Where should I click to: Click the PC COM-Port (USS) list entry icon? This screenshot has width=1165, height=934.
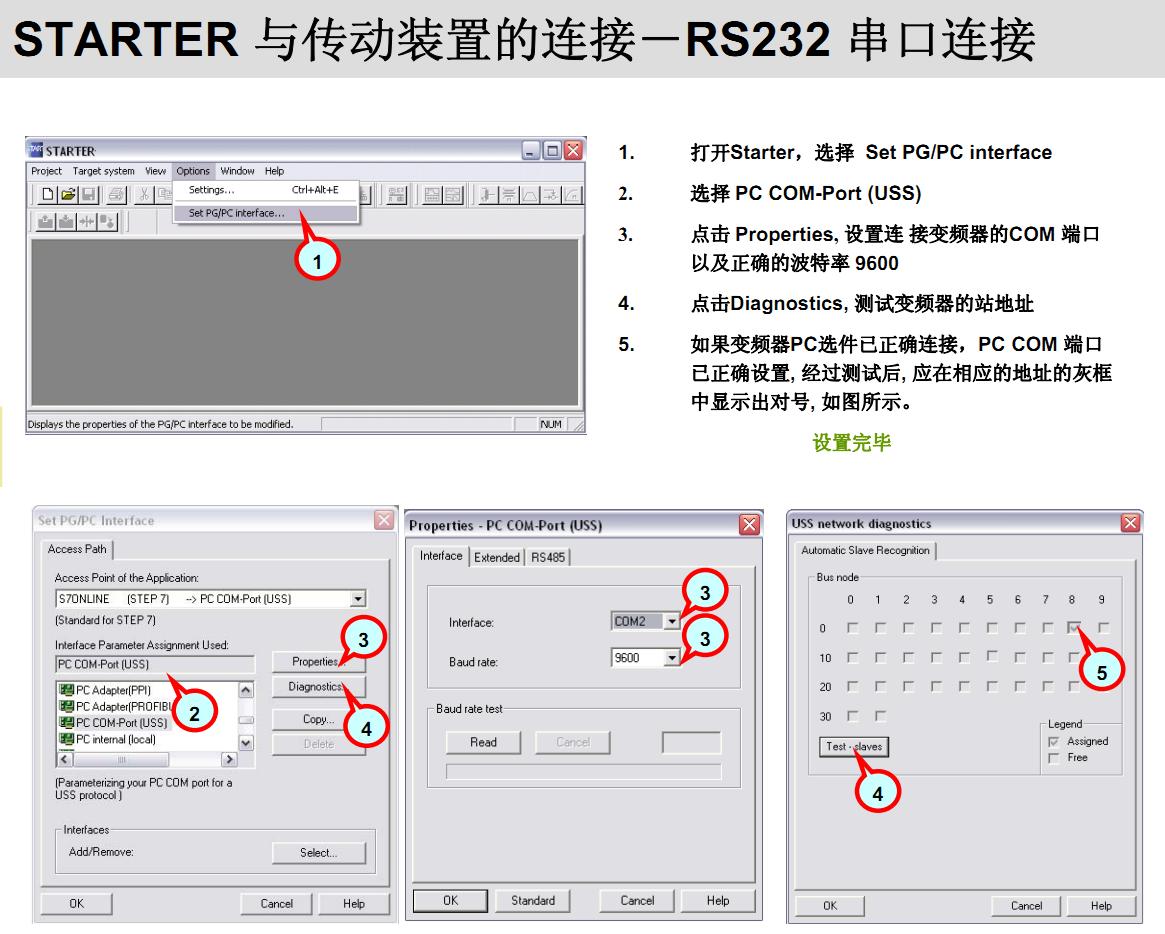click(x=66, y=722)
